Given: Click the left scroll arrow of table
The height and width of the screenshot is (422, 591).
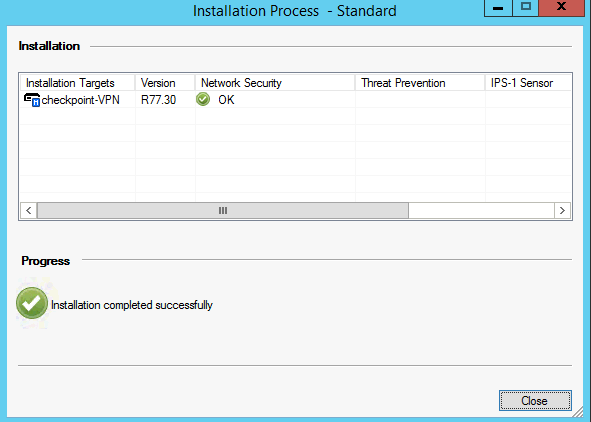Looking at the screenshot, I should (x=29, y=210).
